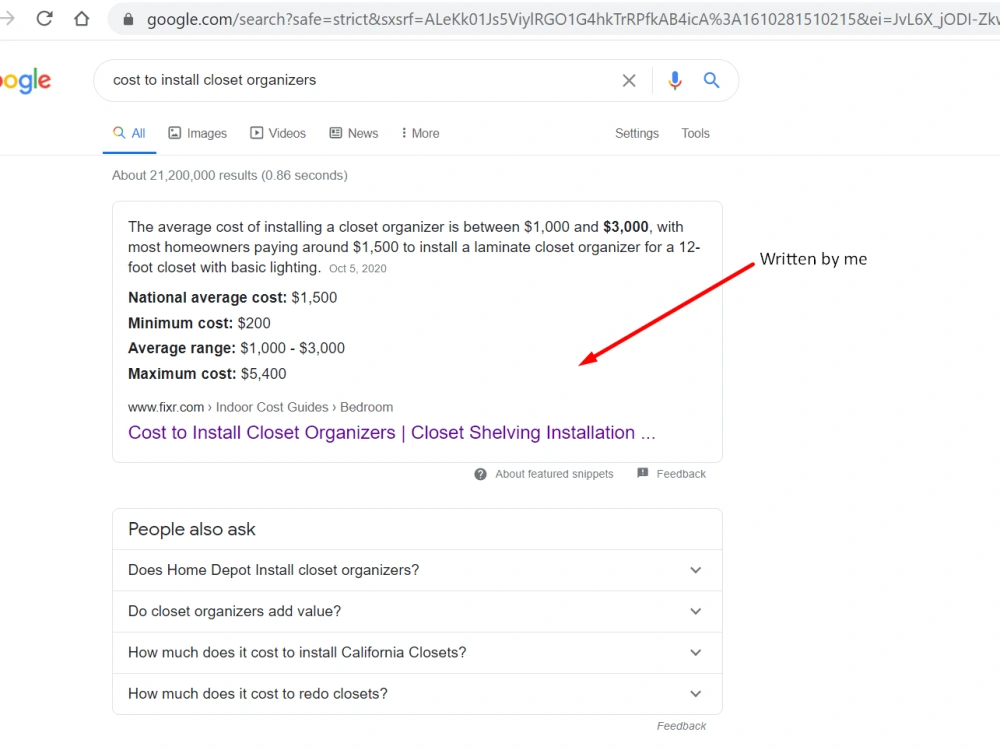
Task: Expand 'Do closet organizers add value?' question
Action: (x=417, y=611)
